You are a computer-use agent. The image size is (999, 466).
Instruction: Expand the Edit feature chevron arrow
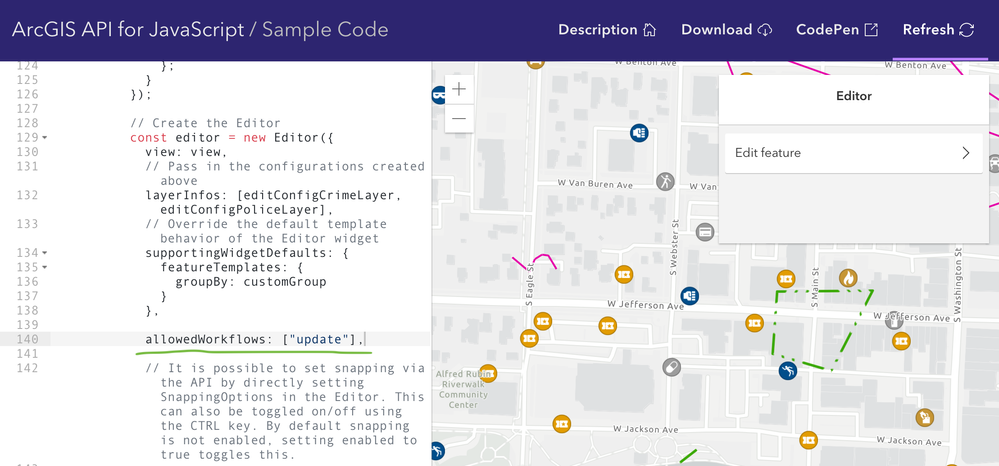coord(965,153)
